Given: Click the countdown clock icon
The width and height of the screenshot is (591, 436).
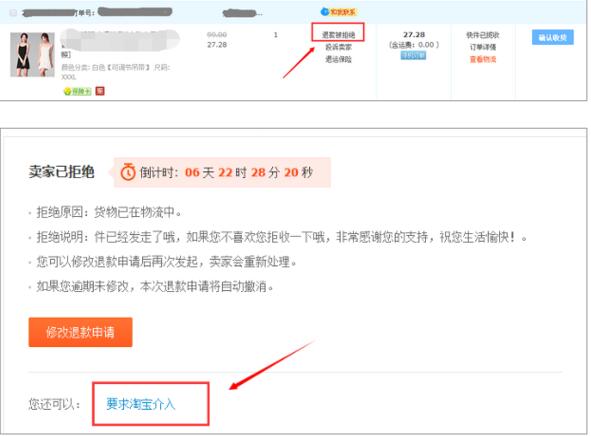Looking at the screenshot, I should [x=128, y=172].
